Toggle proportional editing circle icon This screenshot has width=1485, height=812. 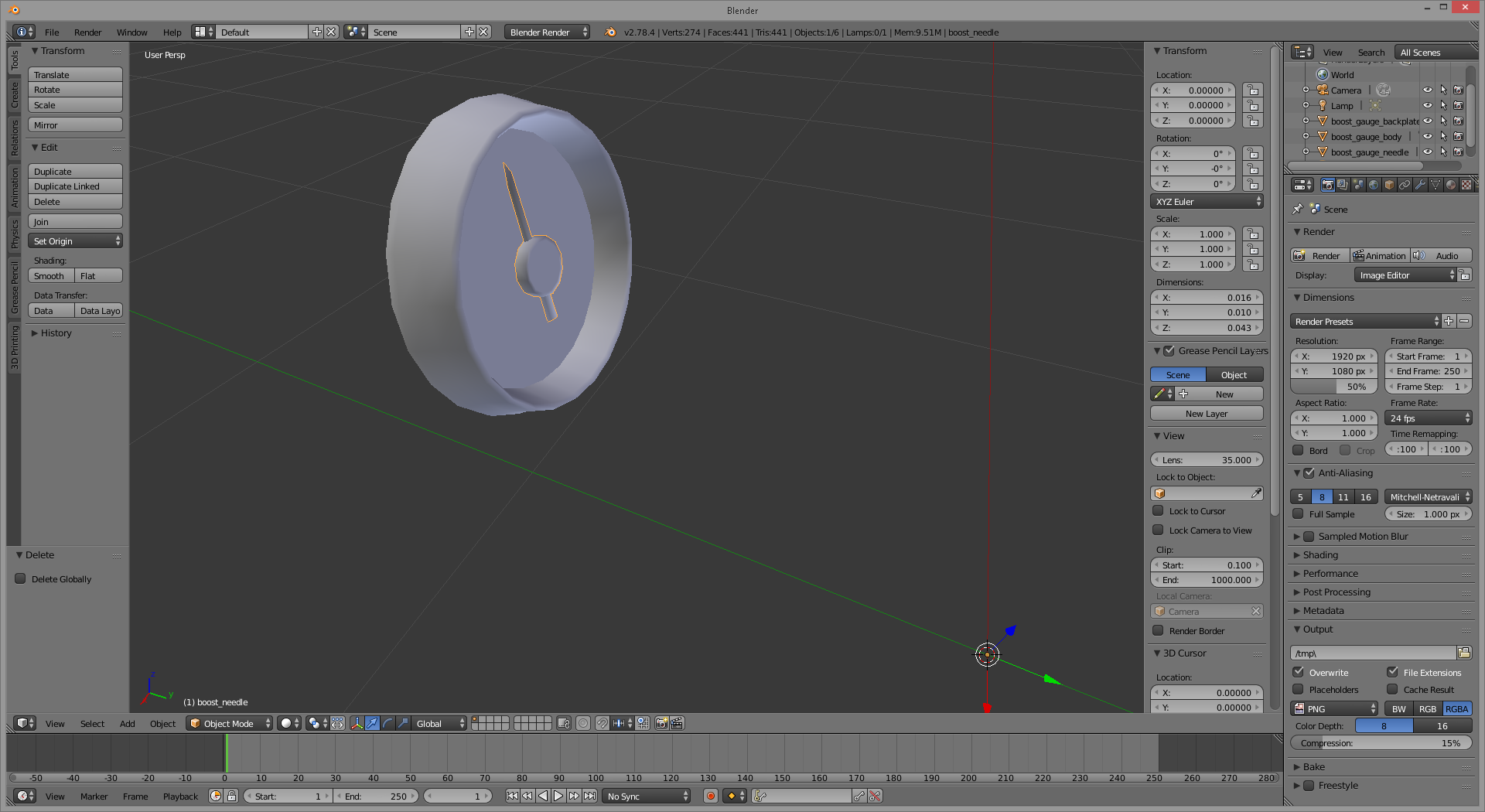coord(583,723)
